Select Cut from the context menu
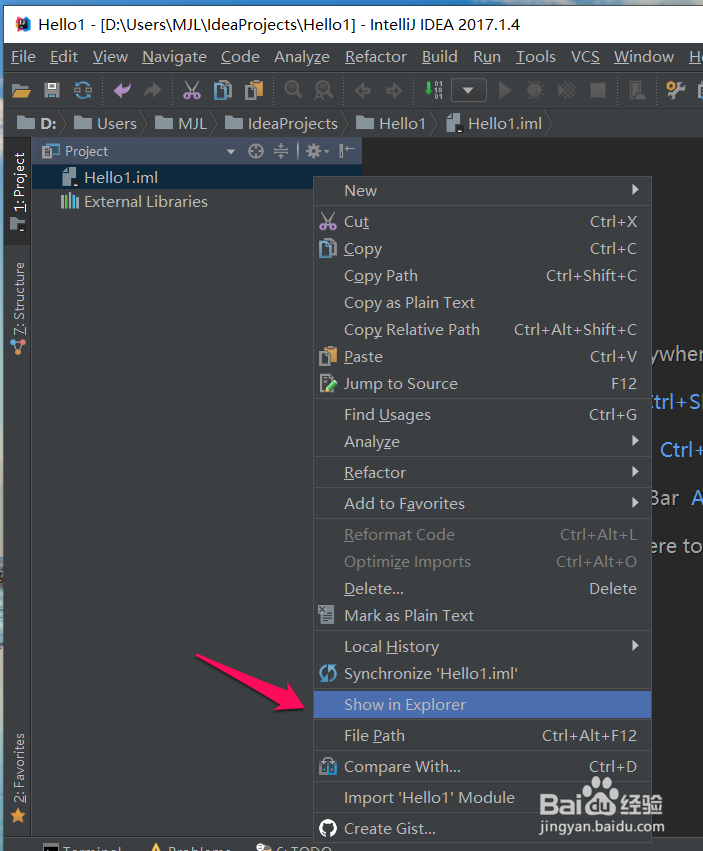 pyautogui.click(x=482, y=221)
